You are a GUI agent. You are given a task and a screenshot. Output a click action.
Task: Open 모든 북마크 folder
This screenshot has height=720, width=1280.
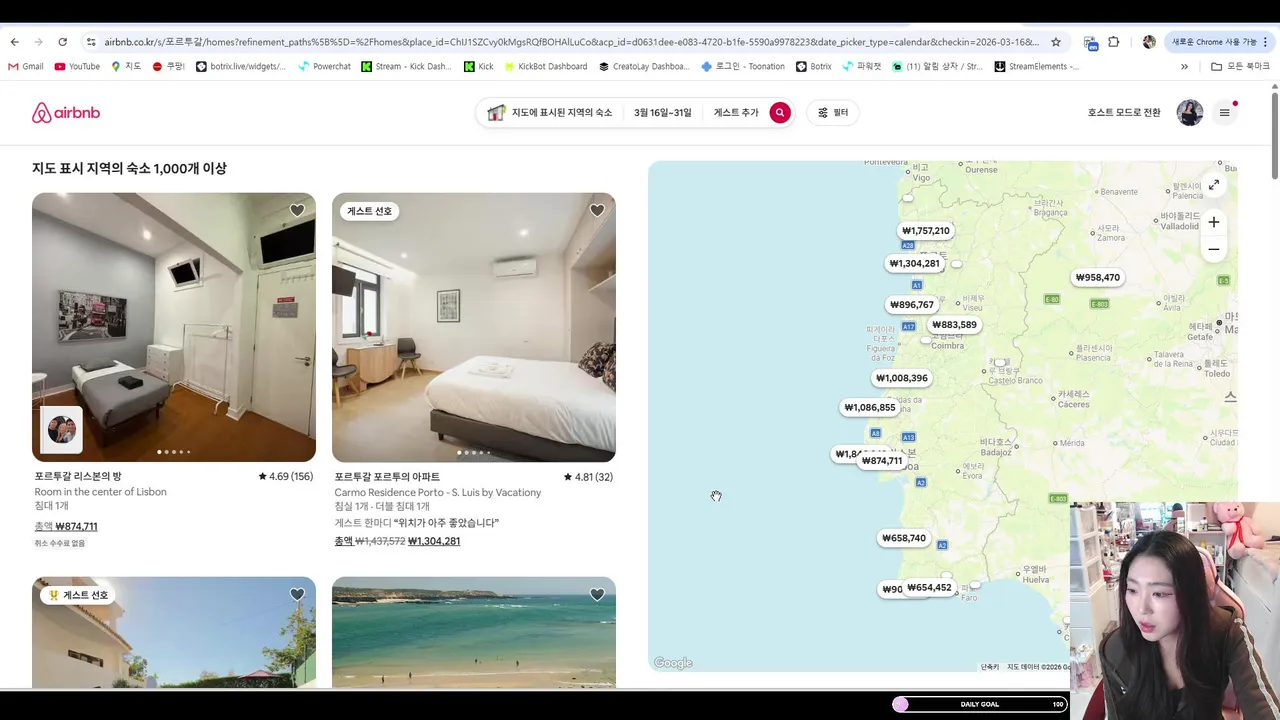(x=1240, y=67)
